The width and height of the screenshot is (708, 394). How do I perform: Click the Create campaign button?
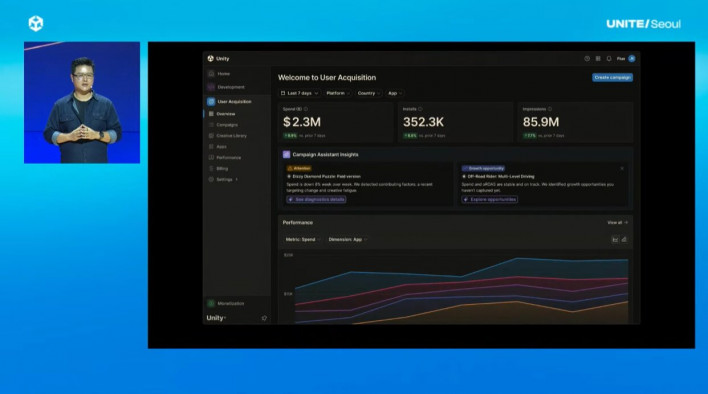point(612,78)
